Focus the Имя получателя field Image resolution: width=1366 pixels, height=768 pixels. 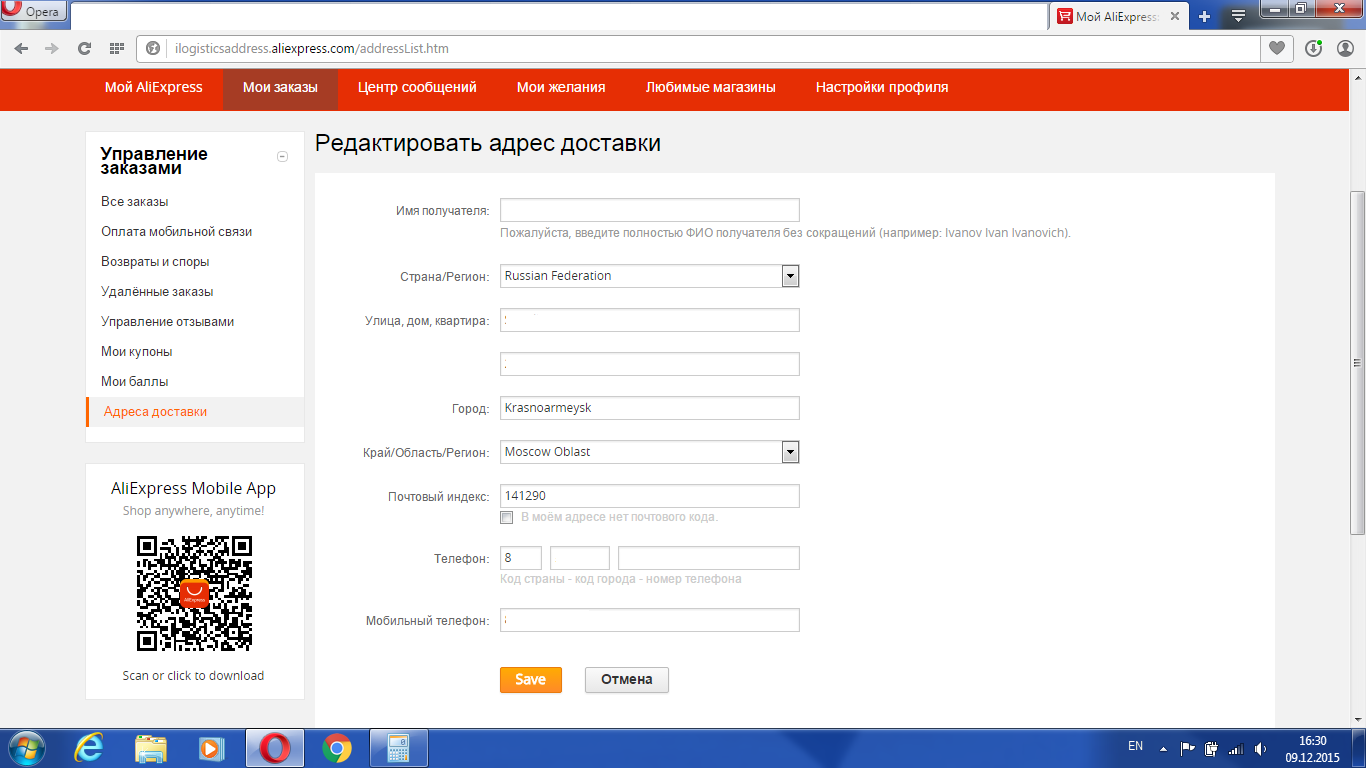(x=650, y=210)
